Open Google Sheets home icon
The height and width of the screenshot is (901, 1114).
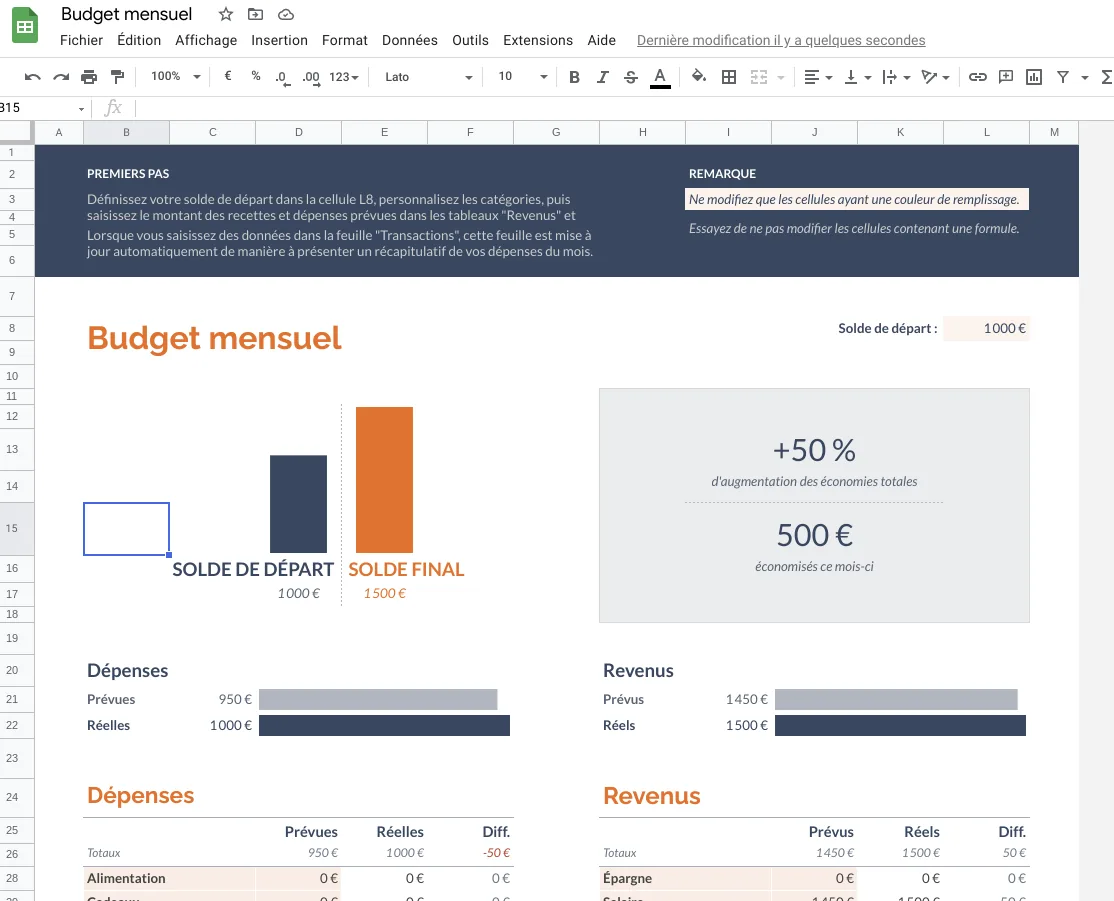pos(25,26)
